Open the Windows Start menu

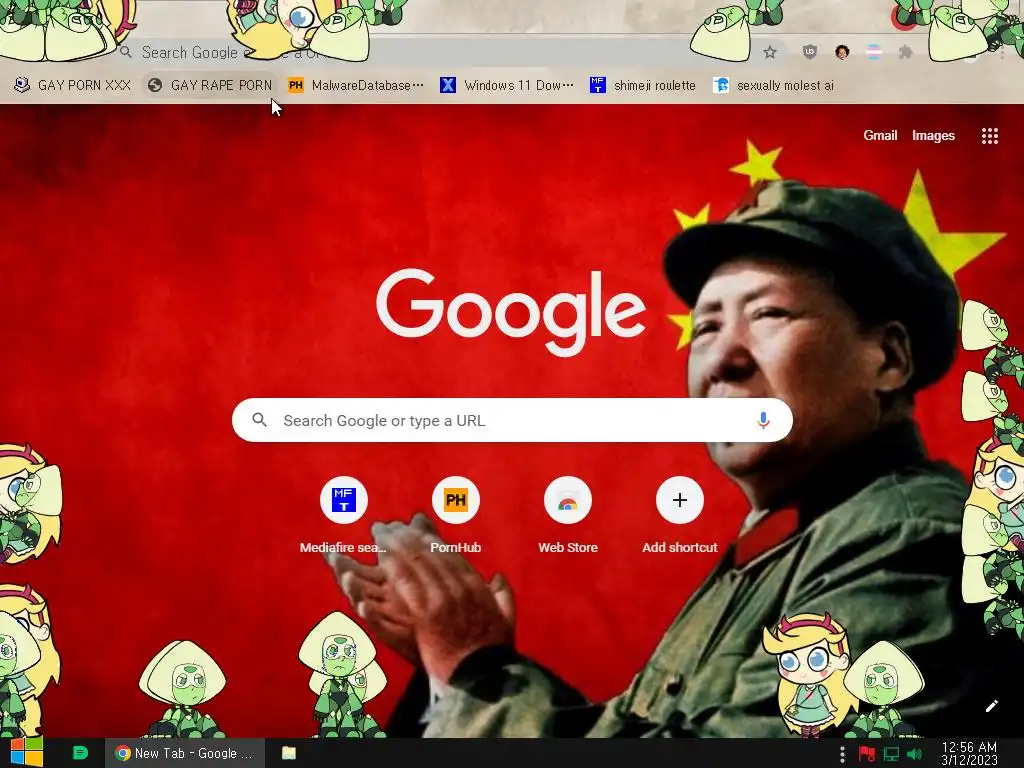pyautogui.click(x=26, y=753)
